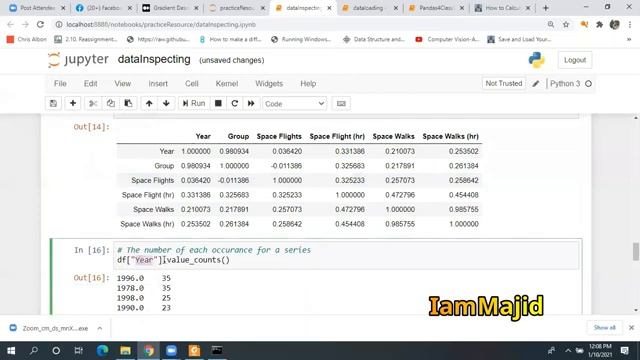Click inside the In [16] code cell
Viewport: 640px width, 360px height.
point(346,255)
